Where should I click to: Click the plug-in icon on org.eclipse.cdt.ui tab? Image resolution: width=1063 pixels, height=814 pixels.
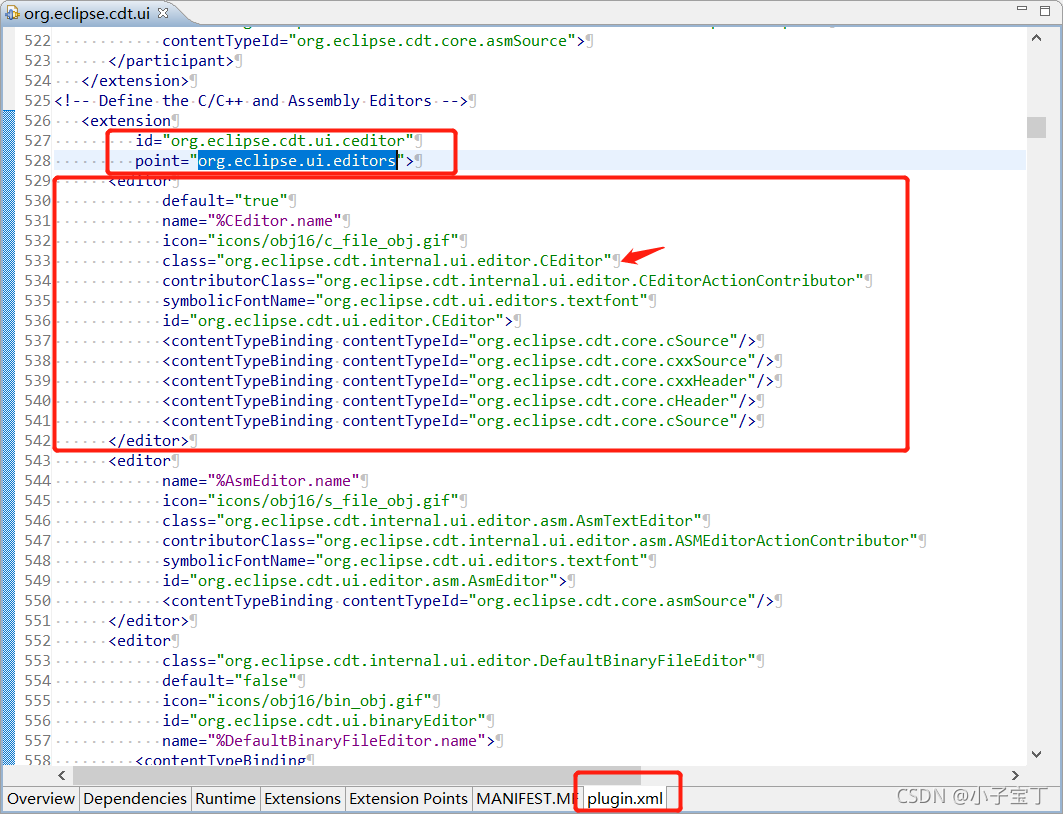click(x=12, y=13)
